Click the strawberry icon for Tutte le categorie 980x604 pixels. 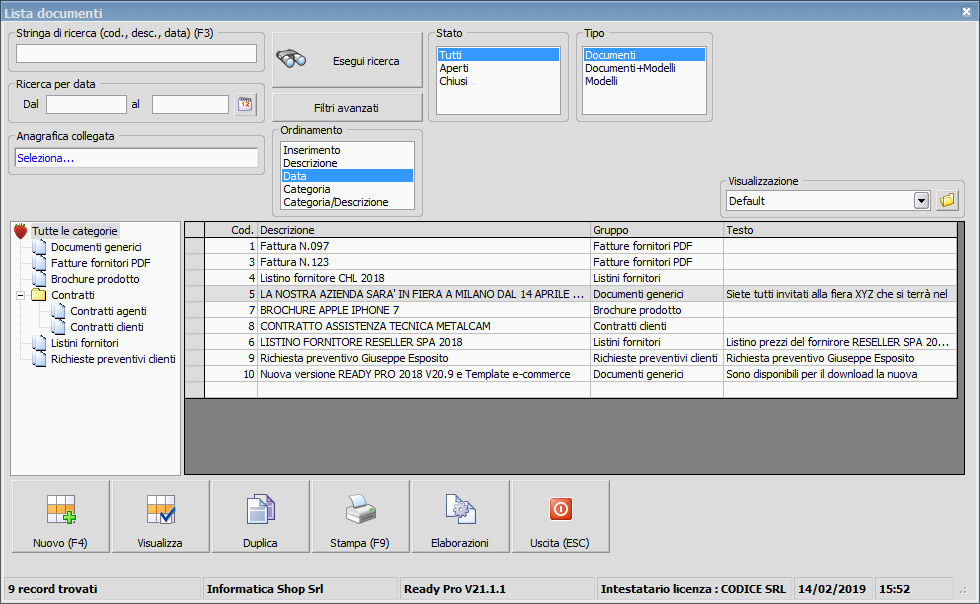click(21, 231)
